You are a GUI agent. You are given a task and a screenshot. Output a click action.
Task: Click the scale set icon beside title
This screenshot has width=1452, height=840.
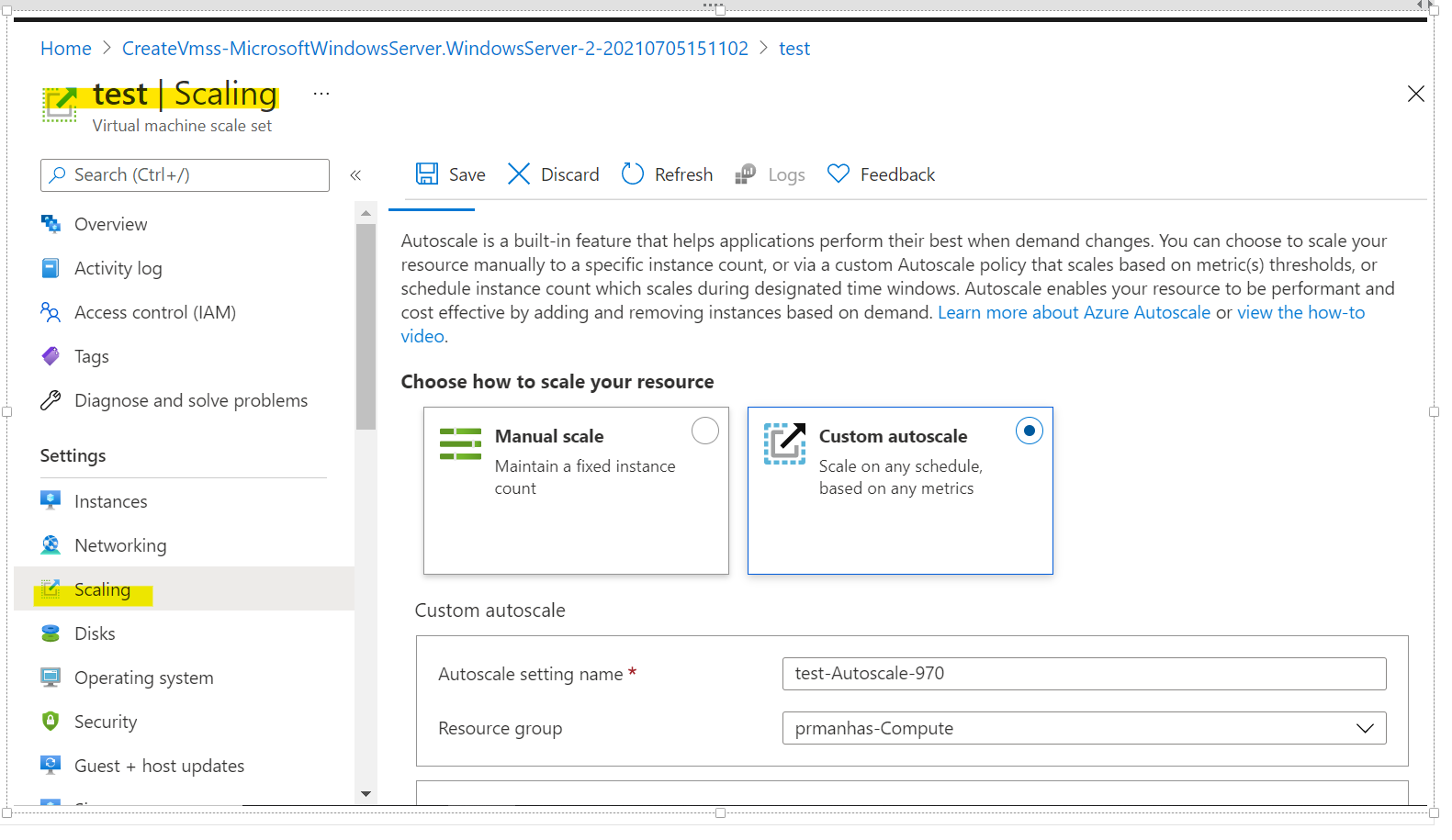61,104
